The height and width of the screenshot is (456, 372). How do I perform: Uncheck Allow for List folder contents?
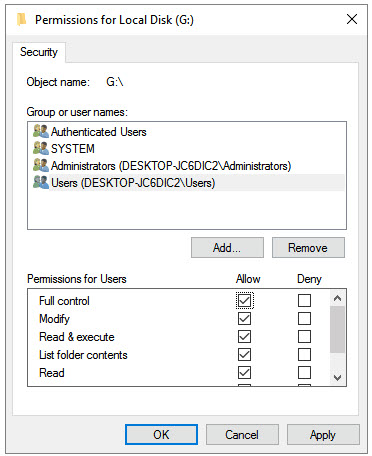pos(244,355)
